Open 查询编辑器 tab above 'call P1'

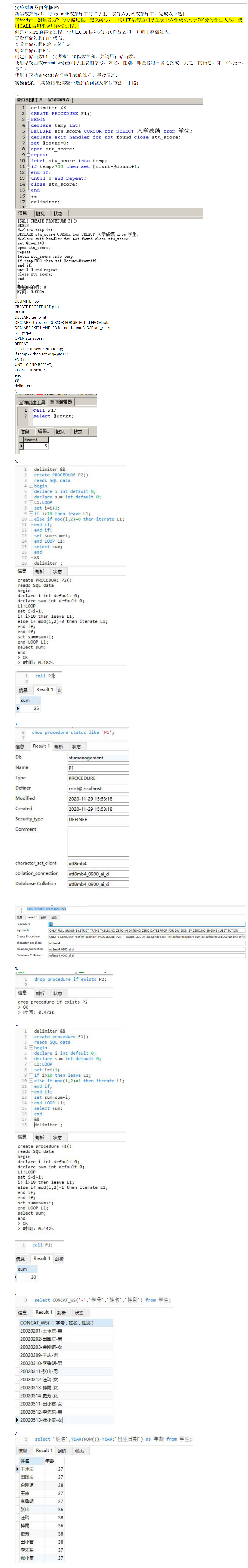pyautogui.click(x=62, y=402)
